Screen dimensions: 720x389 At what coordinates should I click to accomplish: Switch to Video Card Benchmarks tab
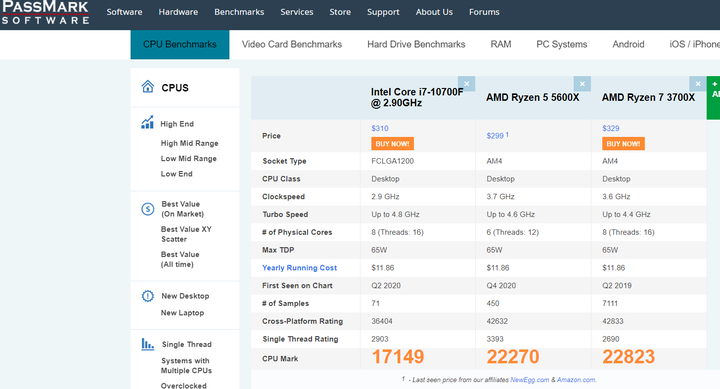[292, 45]
